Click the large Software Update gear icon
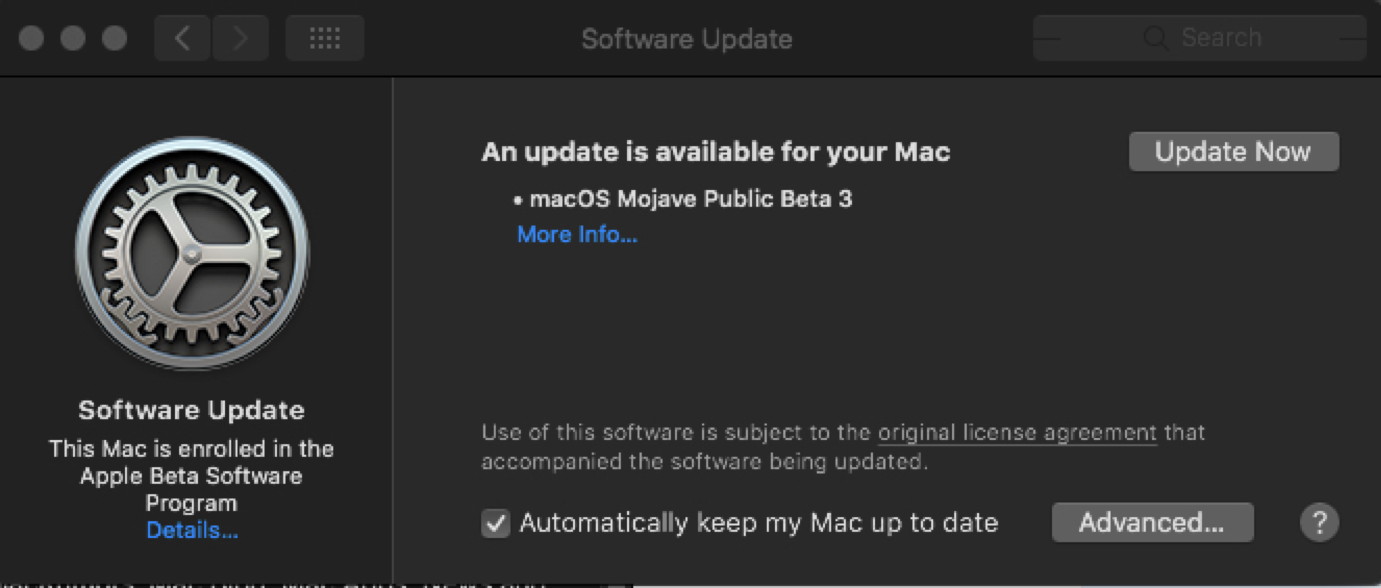Viewport: 1381px width, 588px height. tap(192, 253)
